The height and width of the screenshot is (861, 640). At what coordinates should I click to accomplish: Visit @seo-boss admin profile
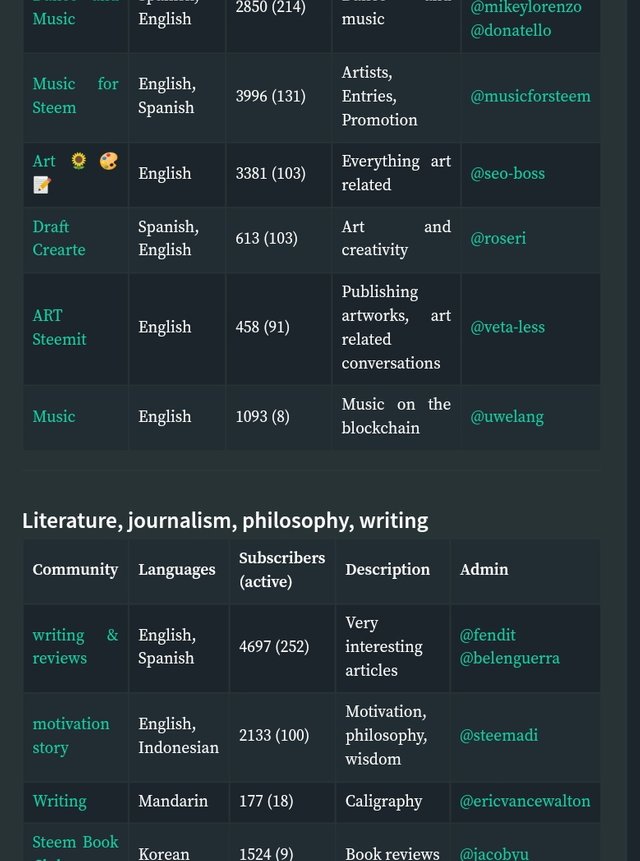tap(507, 173)
